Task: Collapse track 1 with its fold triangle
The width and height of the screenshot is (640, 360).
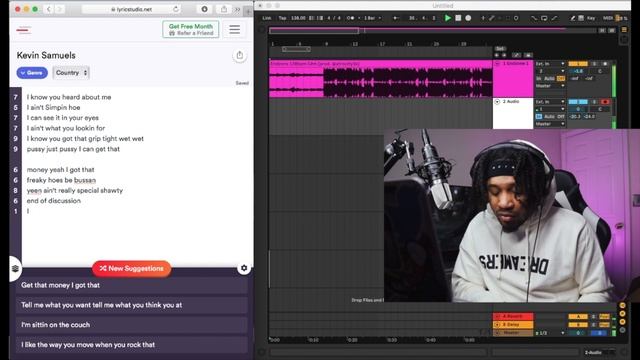Action: (x=497, y=64)
